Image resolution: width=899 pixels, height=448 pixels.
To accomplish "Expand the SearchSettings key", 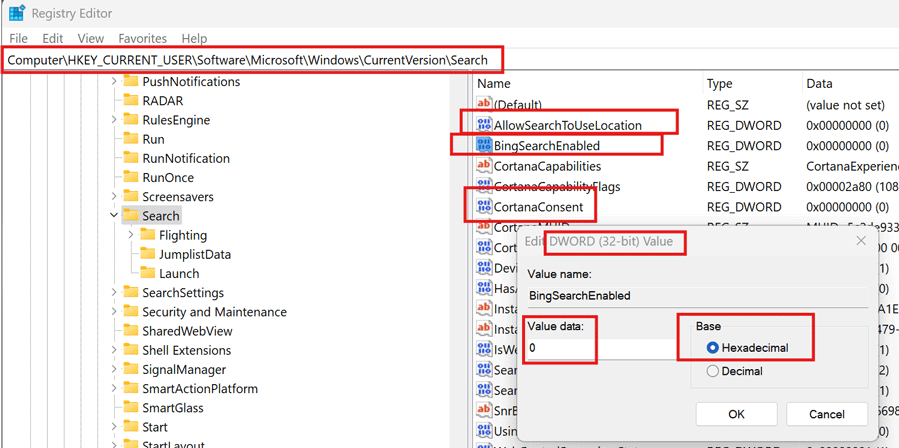I will [x=114, y=293].
